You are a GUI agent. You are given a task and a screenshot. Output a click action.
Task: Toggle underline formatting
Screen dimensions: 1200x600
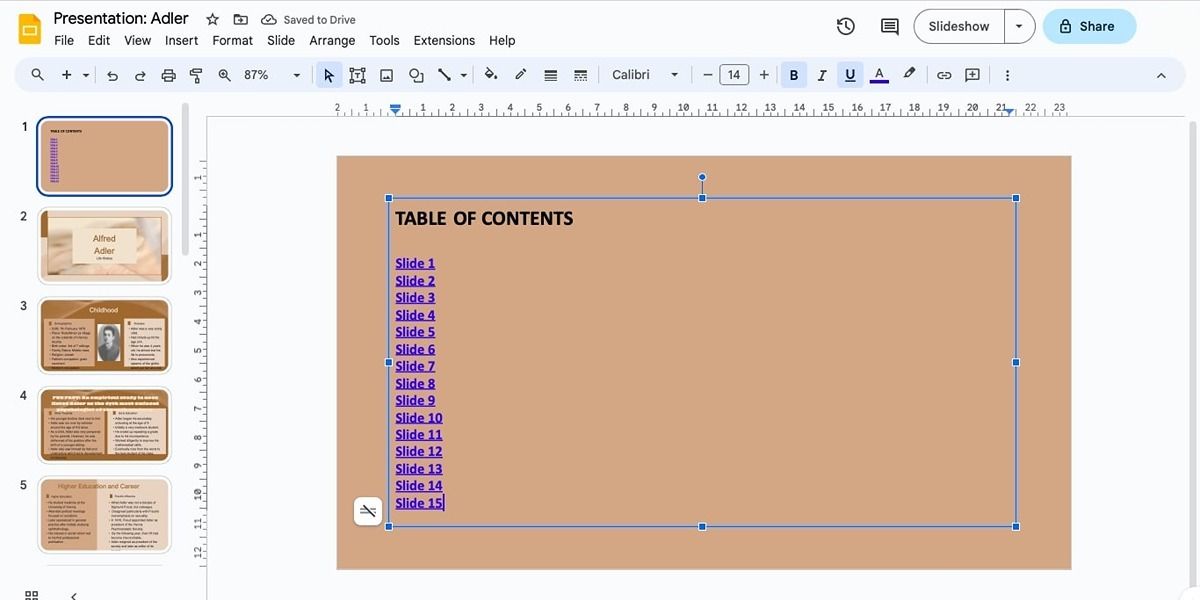coord(849,74)
